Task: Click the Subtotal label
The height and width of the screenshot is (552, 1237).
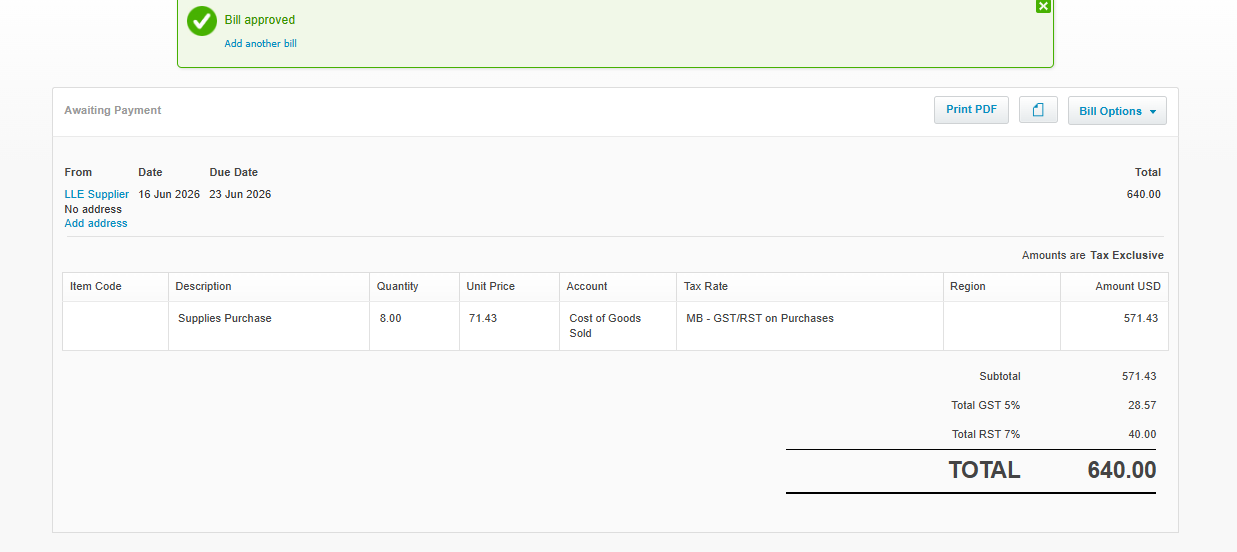Action: point(1000,376)
